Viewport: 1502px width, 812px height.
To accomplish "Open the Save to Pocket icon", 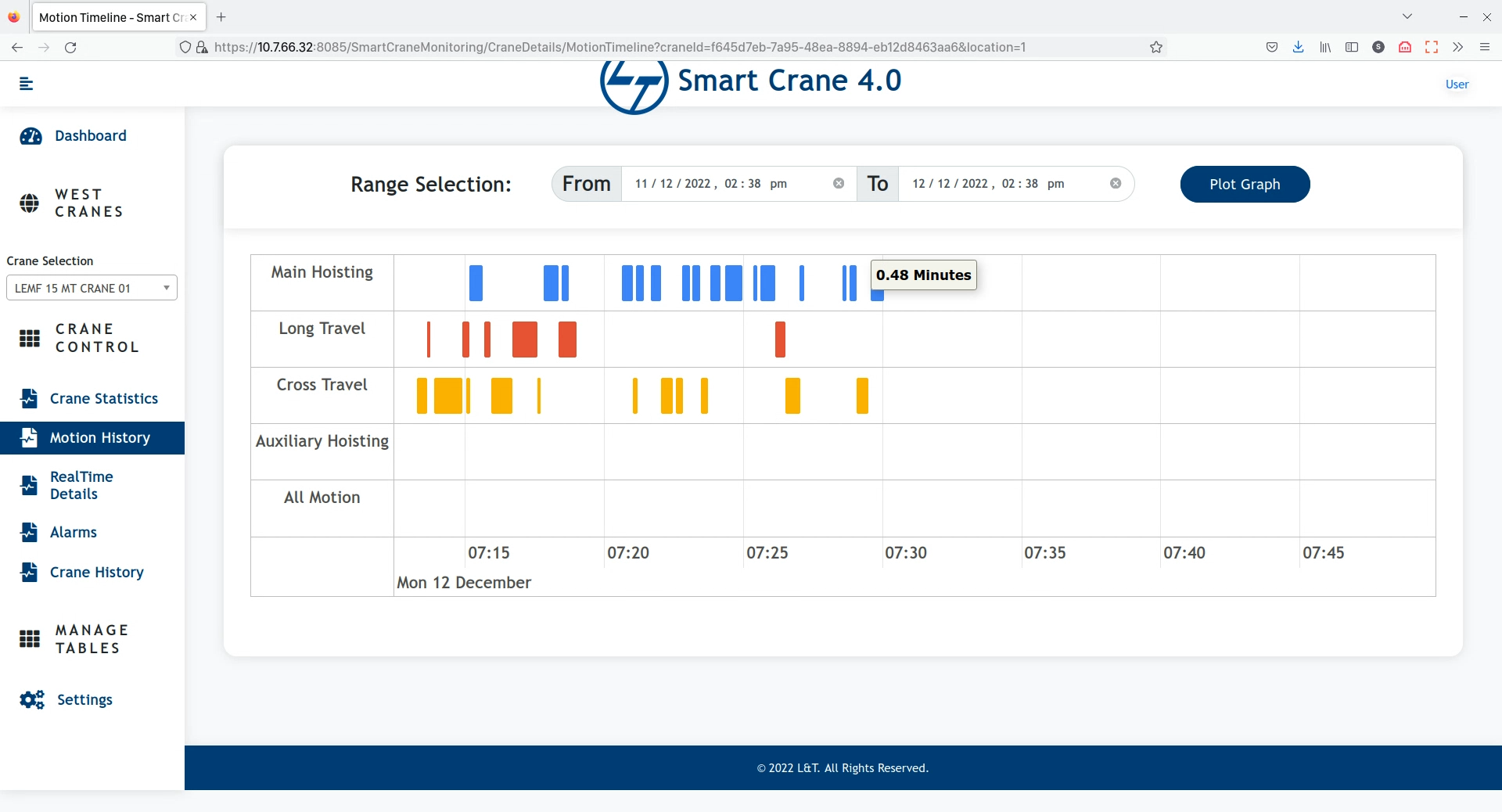I will 1272,47.
